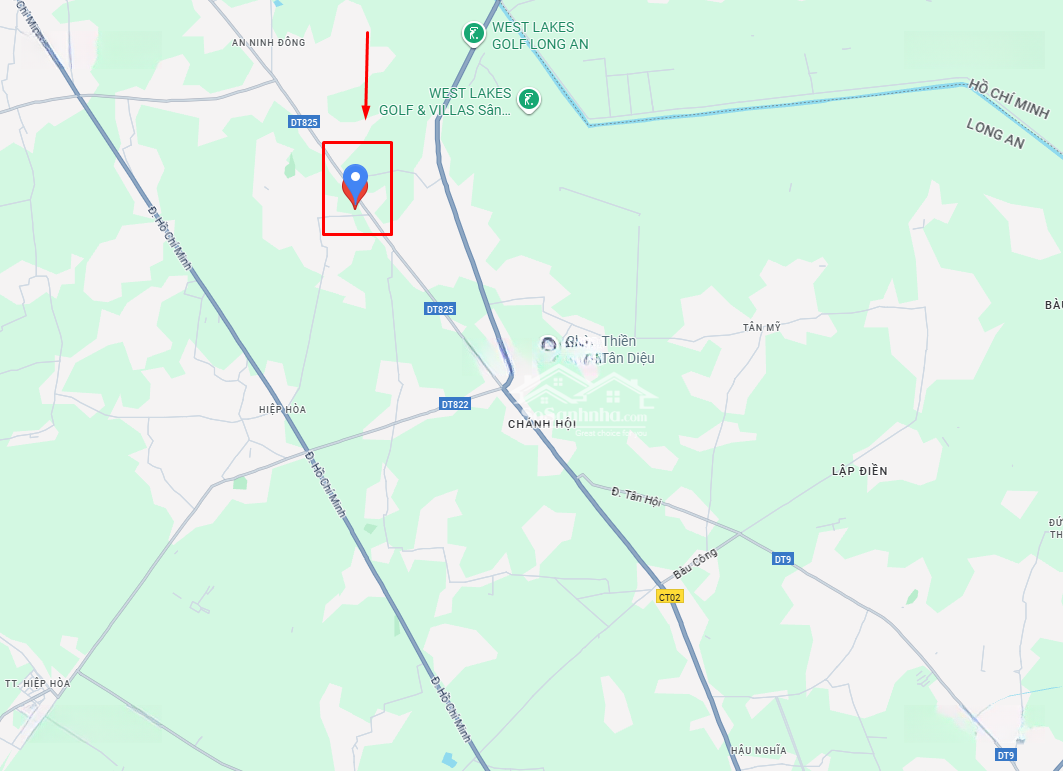Select the West Lakes Golf & Villas icon
The height and width of the screenshot is (771, 1063).
528,100
